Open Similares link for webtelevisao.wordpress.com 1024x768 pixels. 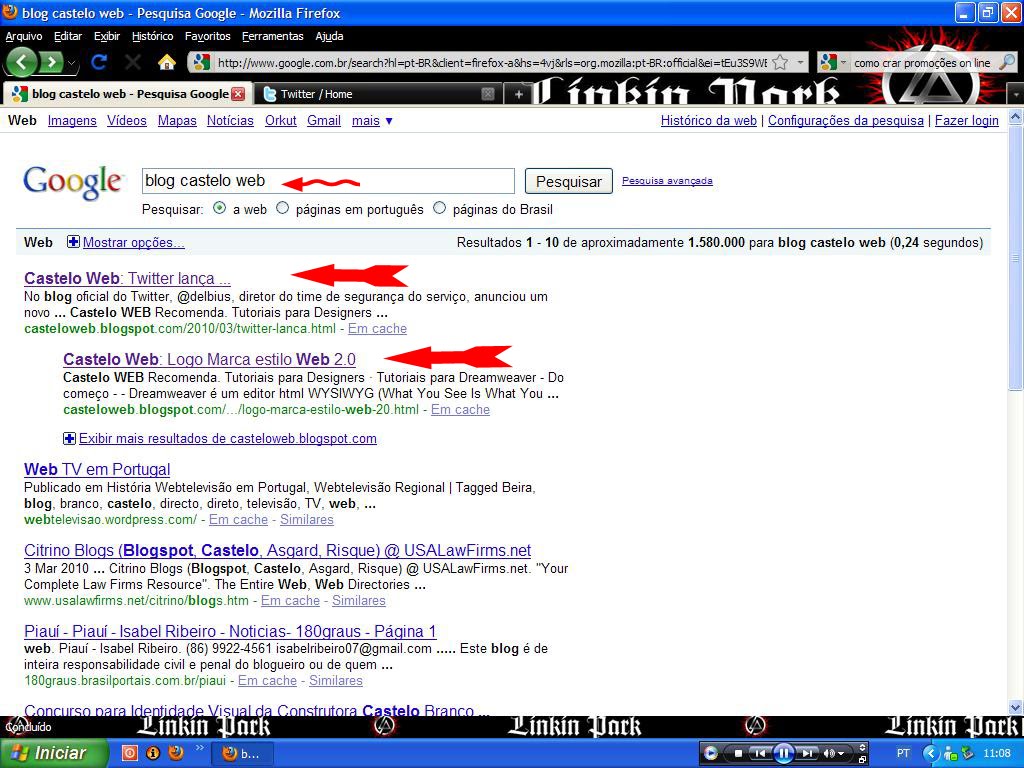pyautogui.click(x=307, y=520)
